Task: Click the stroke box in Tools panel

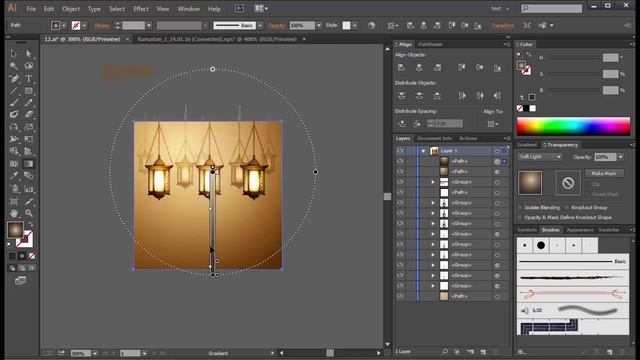Action: 24,239
